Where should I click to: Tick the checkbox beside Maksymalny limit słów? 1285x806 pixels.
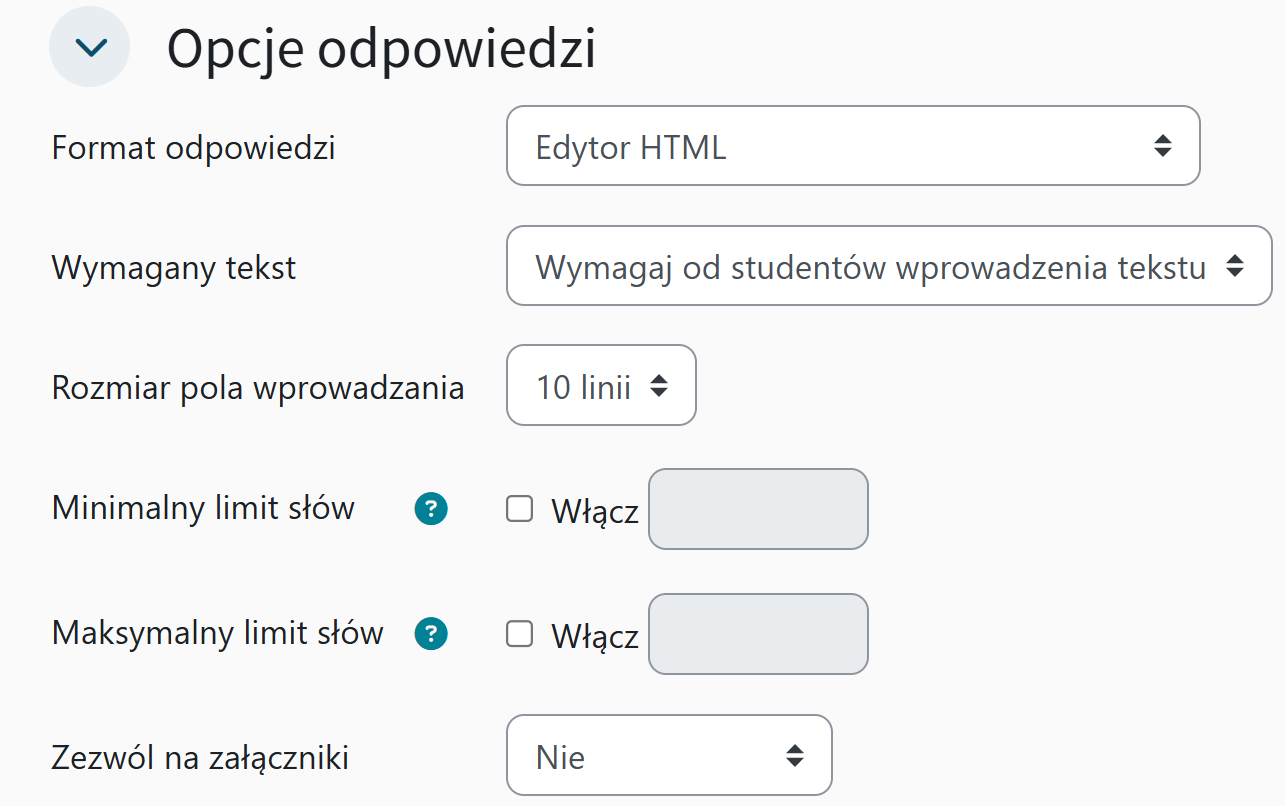519,633
